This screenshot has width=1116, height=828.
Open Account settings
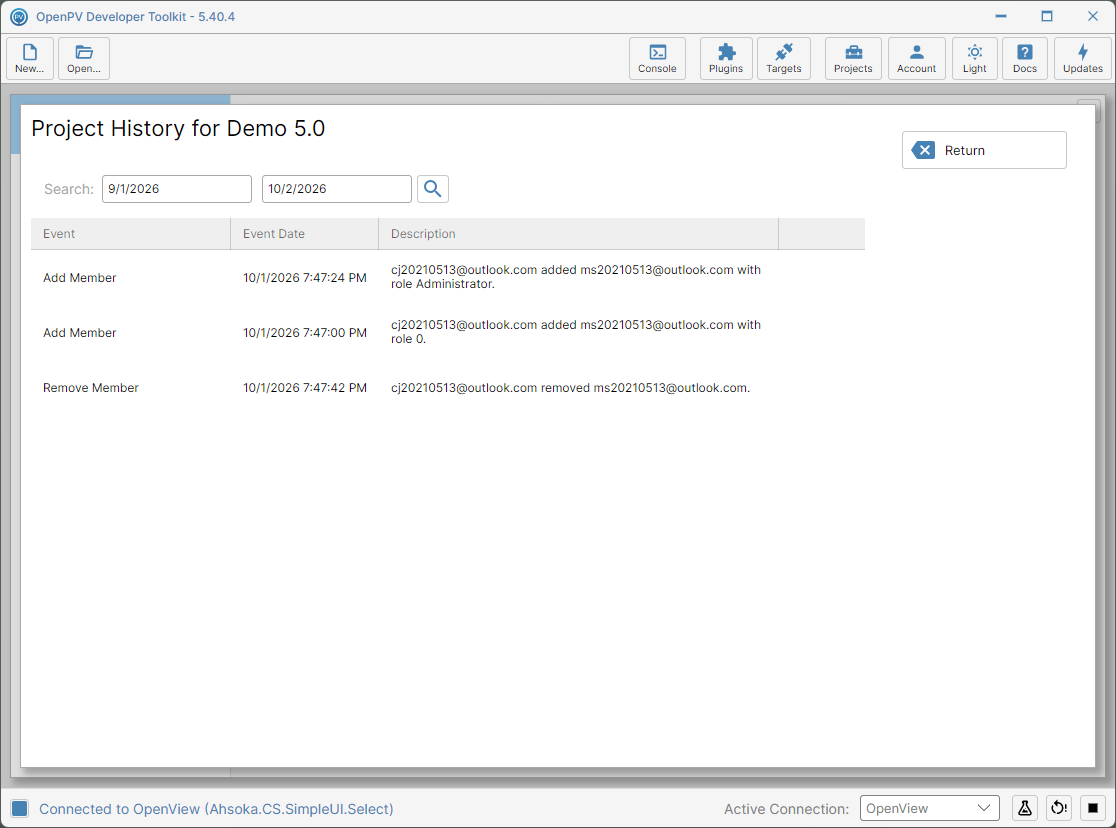[917, 58]
